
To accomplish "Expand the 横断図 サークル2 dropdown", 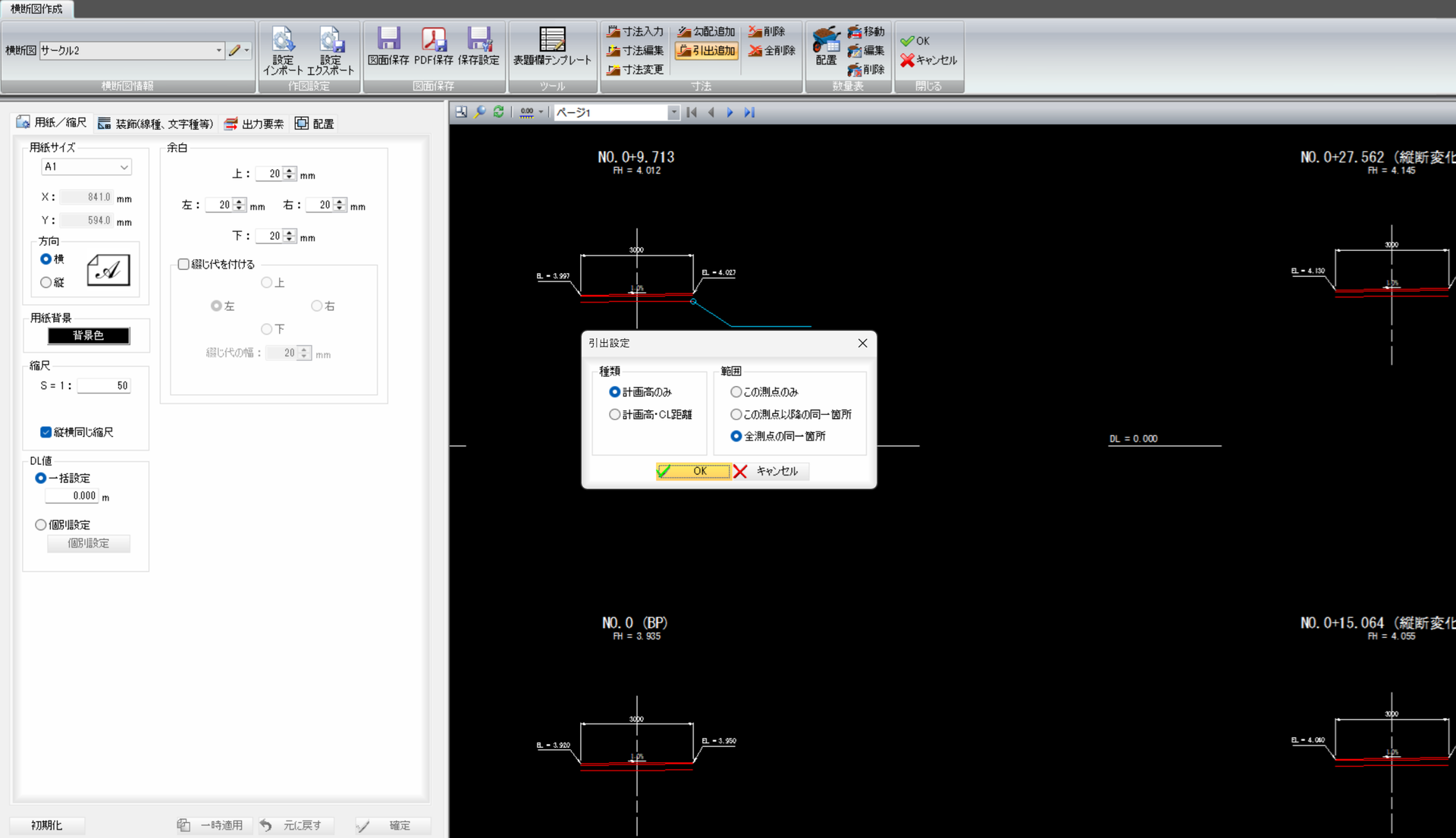I will tap(218, 51).
